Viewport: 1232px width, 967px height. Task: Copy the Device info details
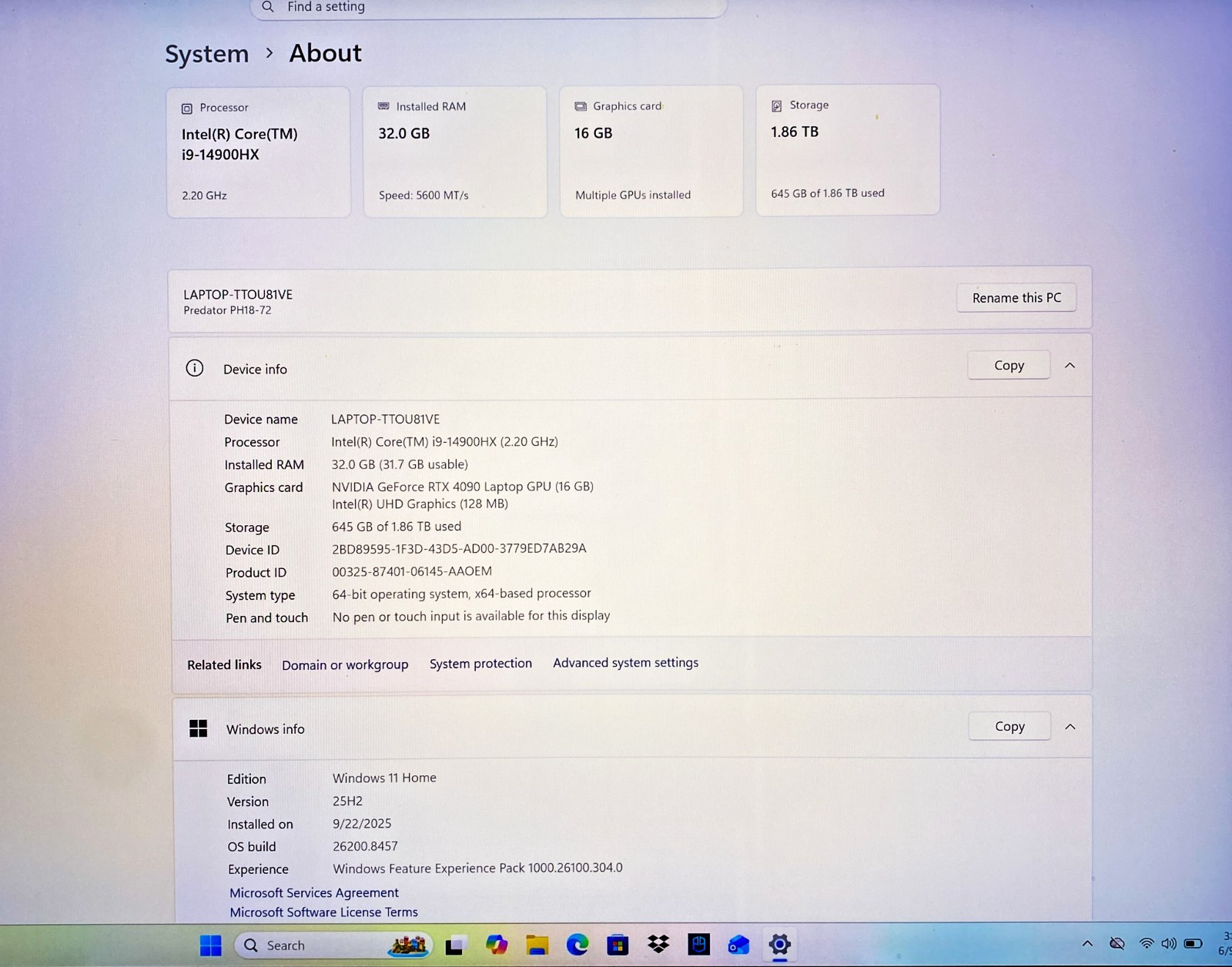tap(1009, 365)
